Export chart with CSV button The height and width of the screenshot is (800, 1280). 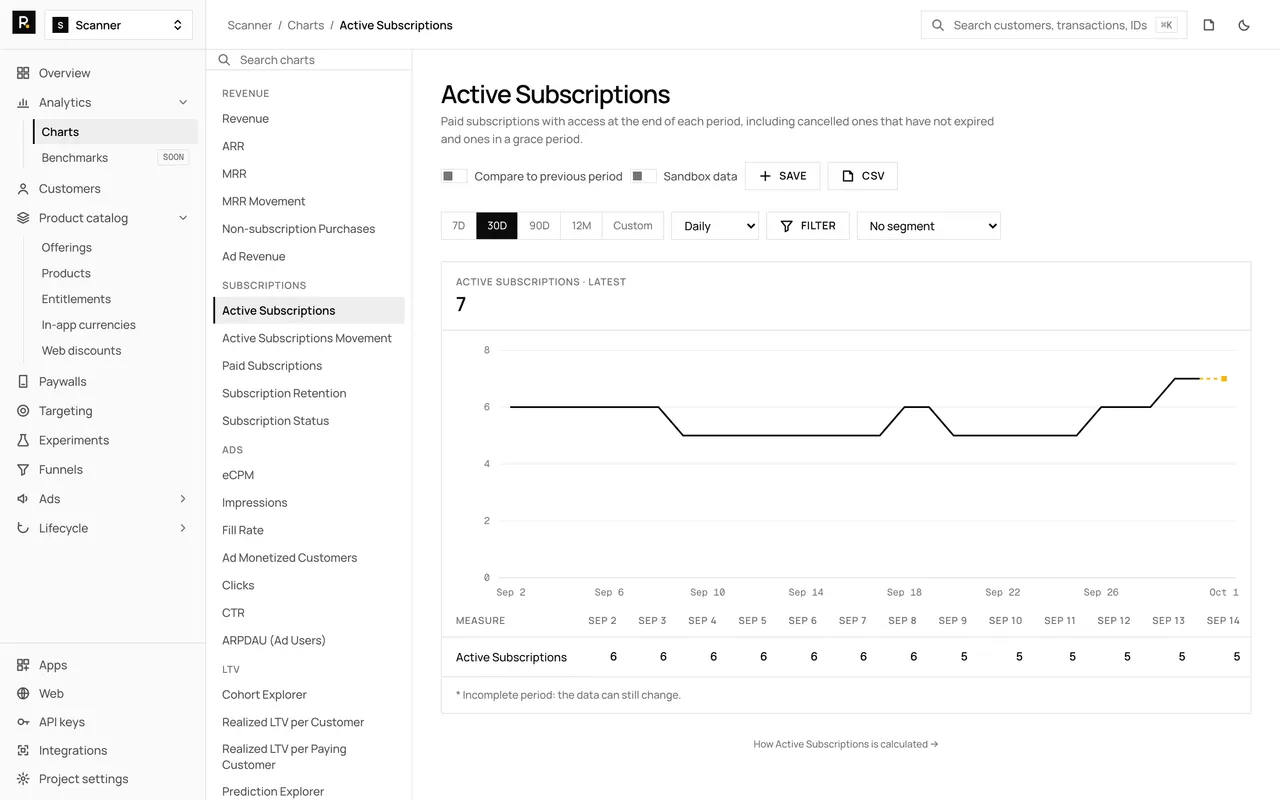pyautogui.click(x=863, y=176)
